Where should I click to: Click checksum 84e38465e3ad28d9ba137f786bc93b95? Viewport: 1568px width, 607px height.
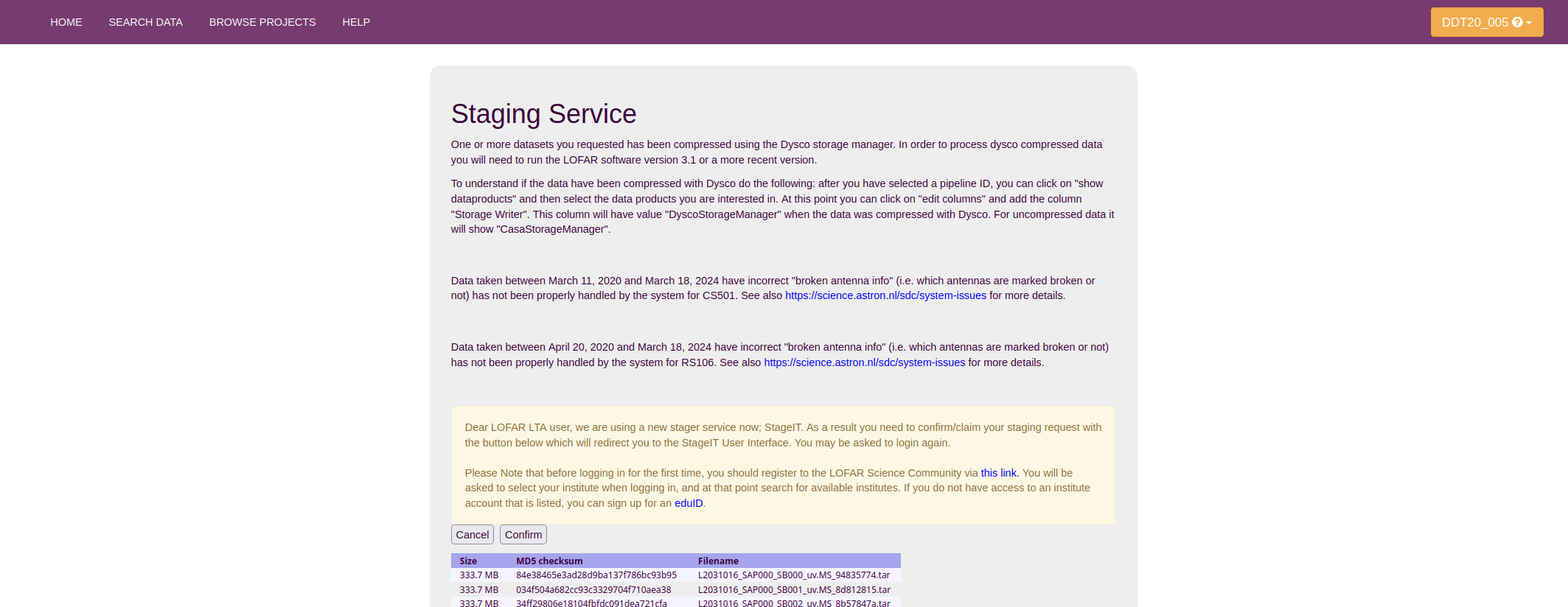[x=596, y=575]
